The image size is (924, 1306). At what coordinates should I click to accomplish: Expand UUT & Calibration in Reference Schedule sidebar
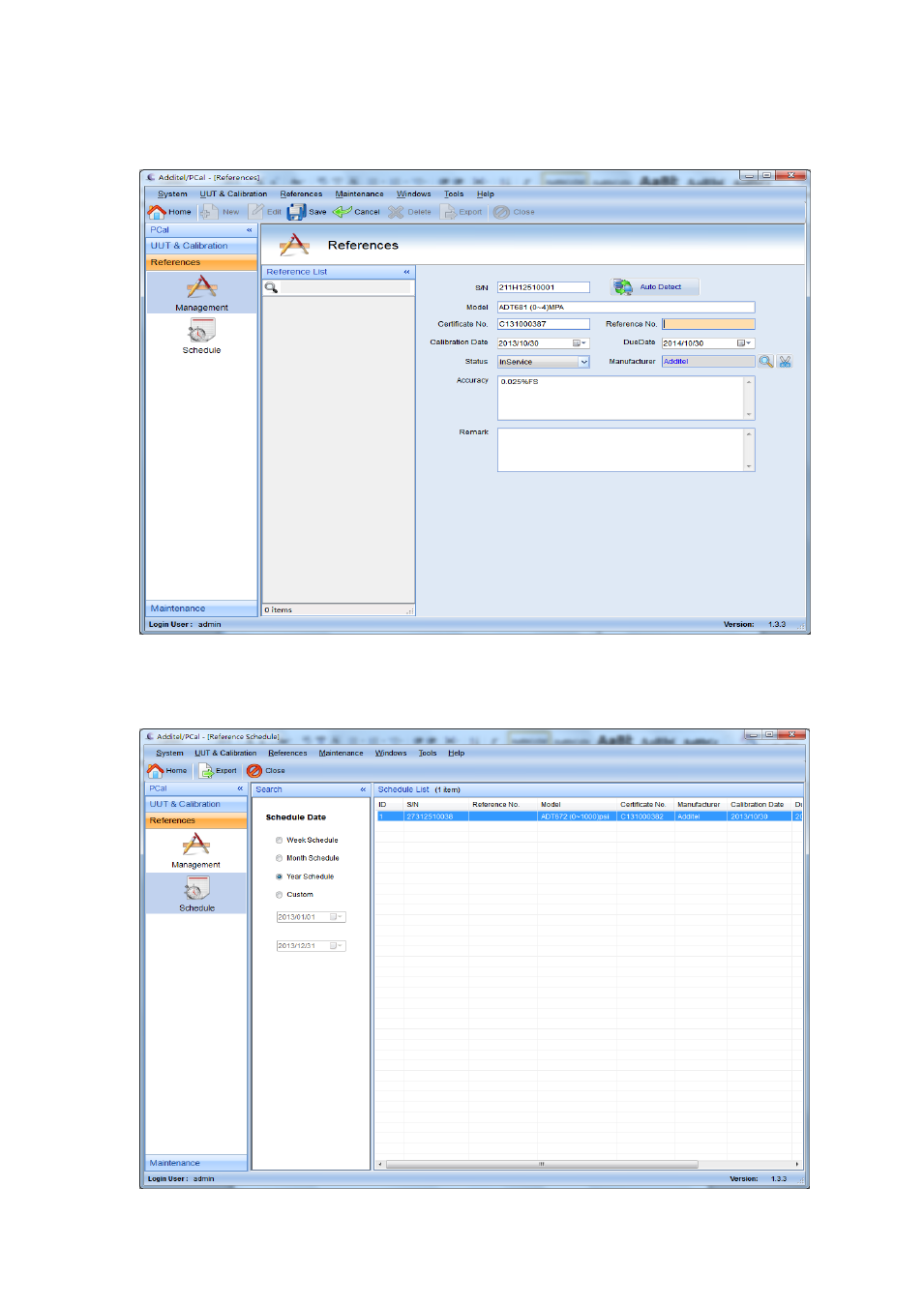(196, 804)
